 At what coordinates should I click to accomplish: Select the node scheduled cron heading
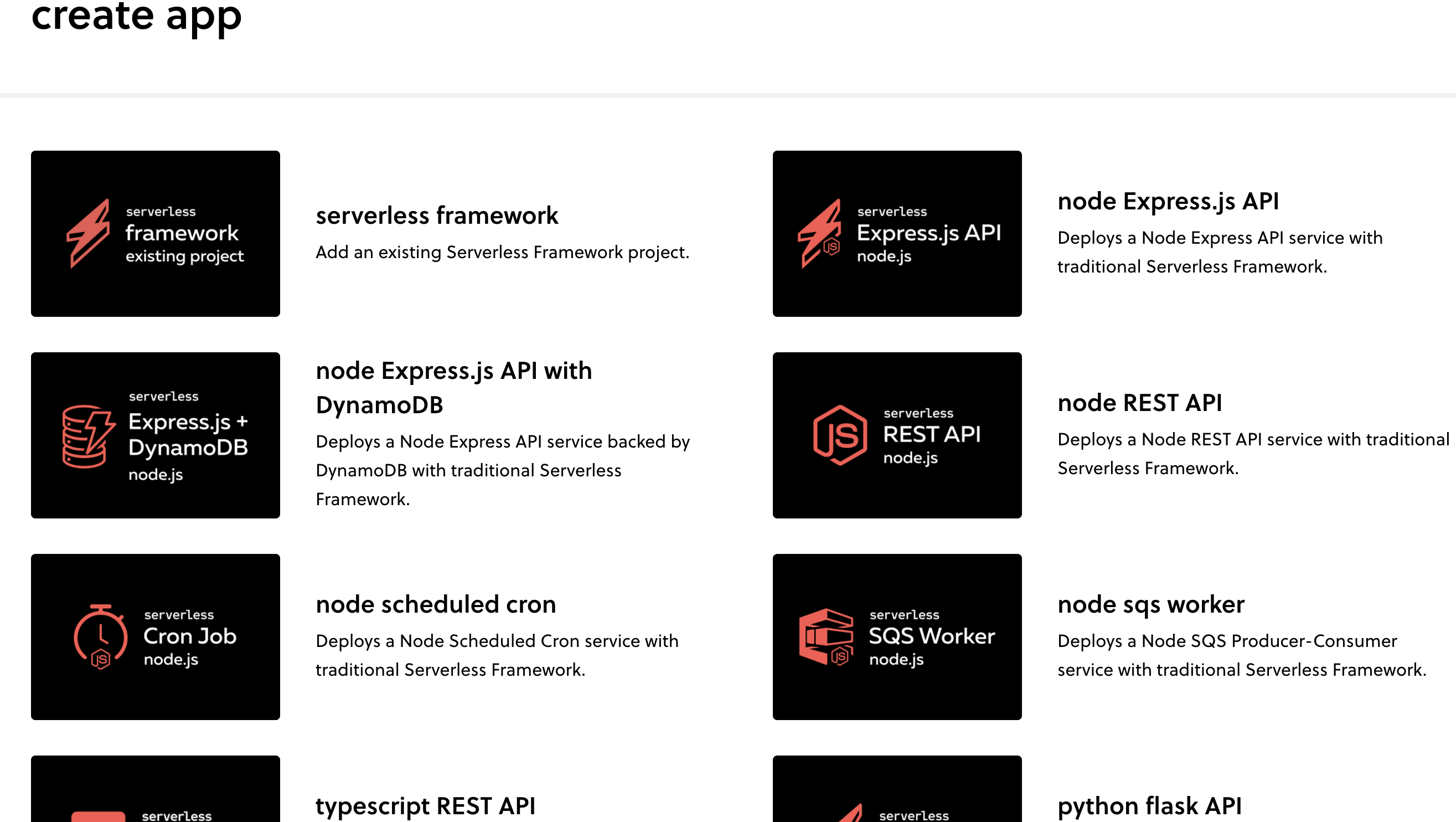(436, 604)
